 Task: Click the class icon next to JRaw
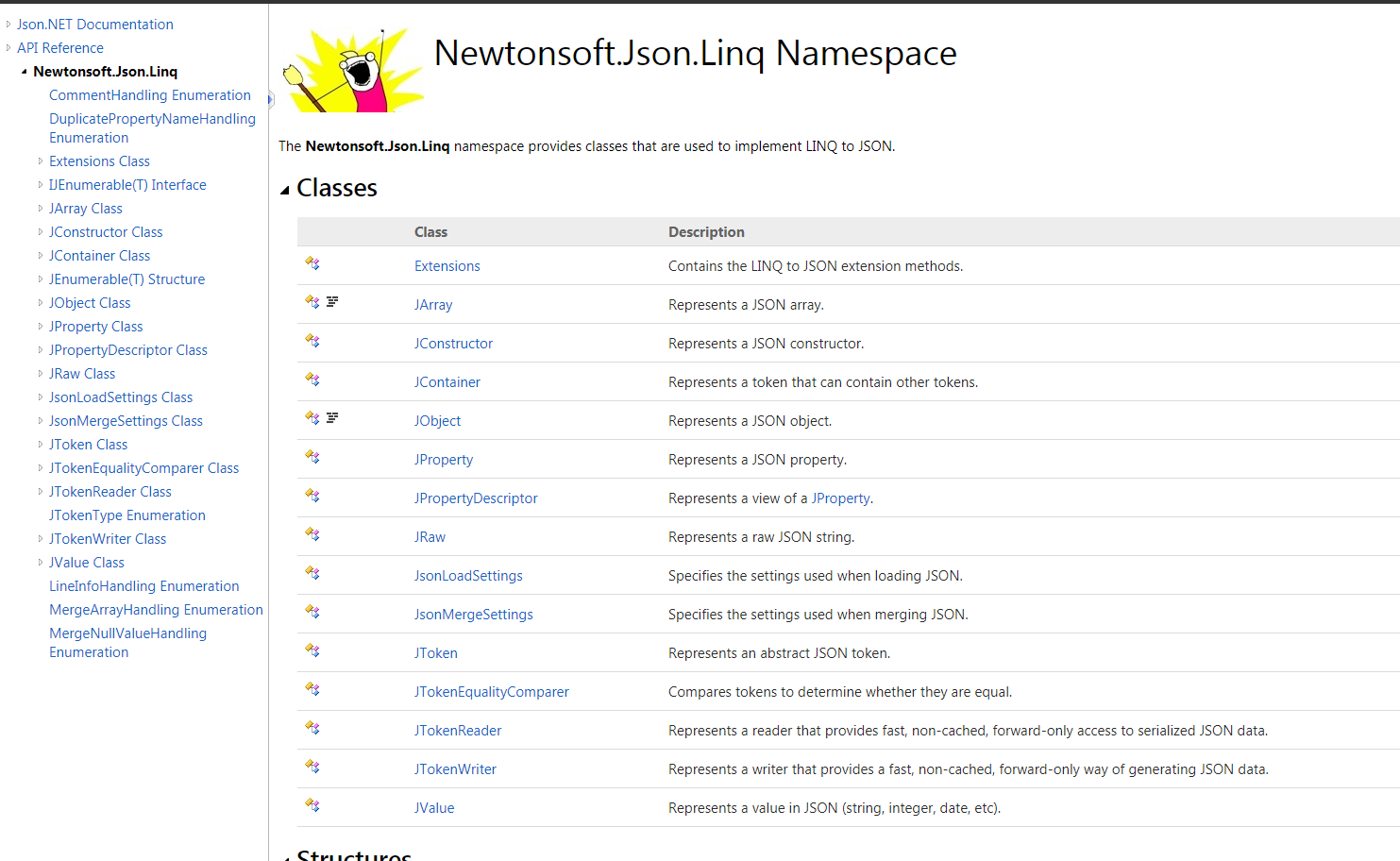(312, 534)
